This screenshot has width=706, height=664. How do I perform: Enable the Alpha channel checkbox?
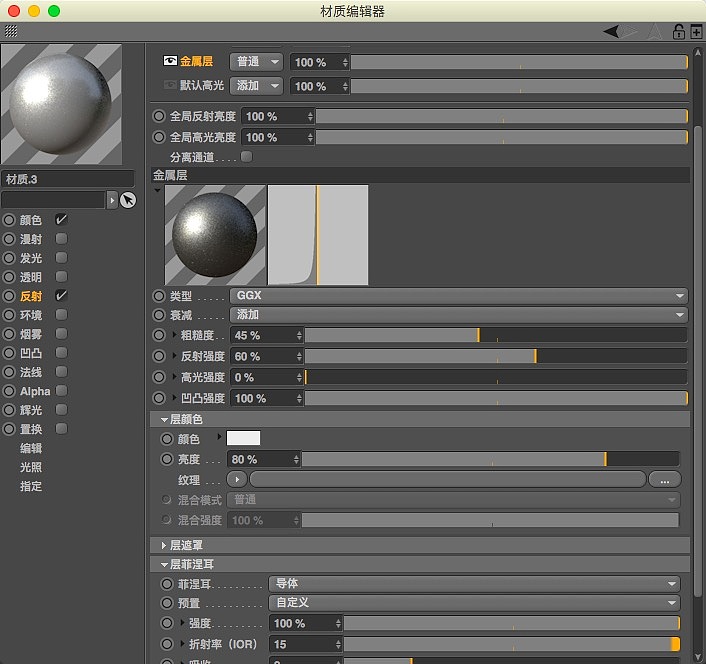[61, 390]
